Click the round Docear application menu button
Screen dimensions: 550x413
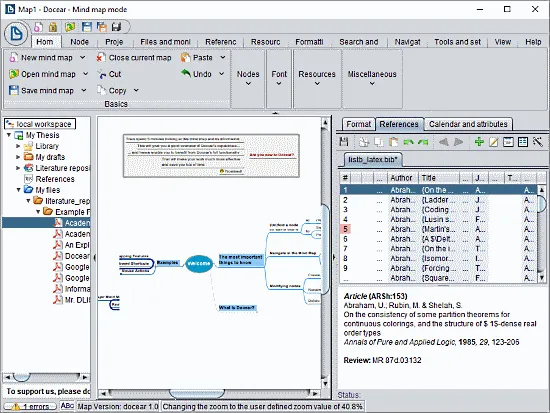(x=16, y=34)
